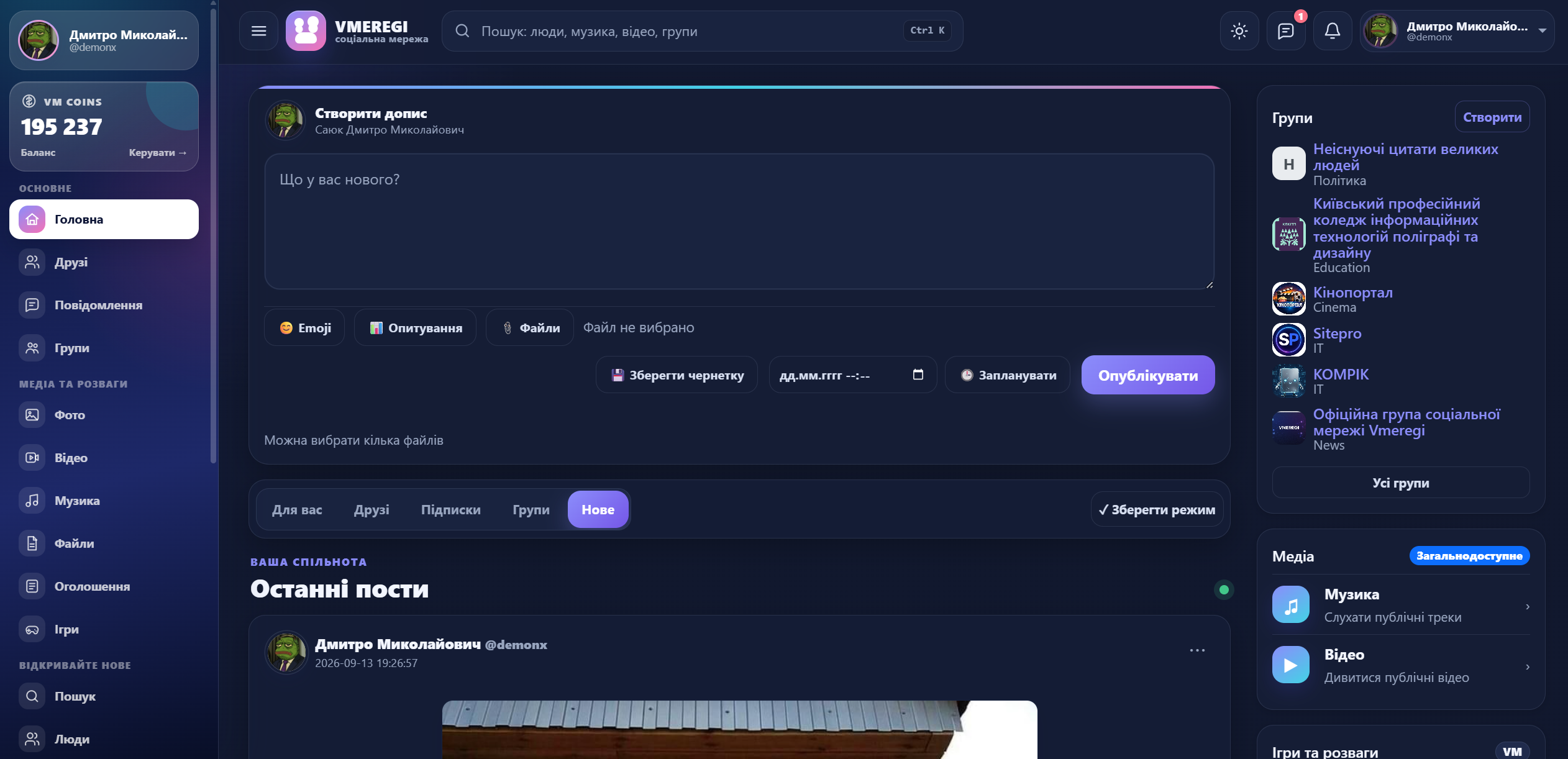The height and width of the screenshot is (759, 1568).
Task: Switch to the Підписки feed tab
Action: [451, 510]
